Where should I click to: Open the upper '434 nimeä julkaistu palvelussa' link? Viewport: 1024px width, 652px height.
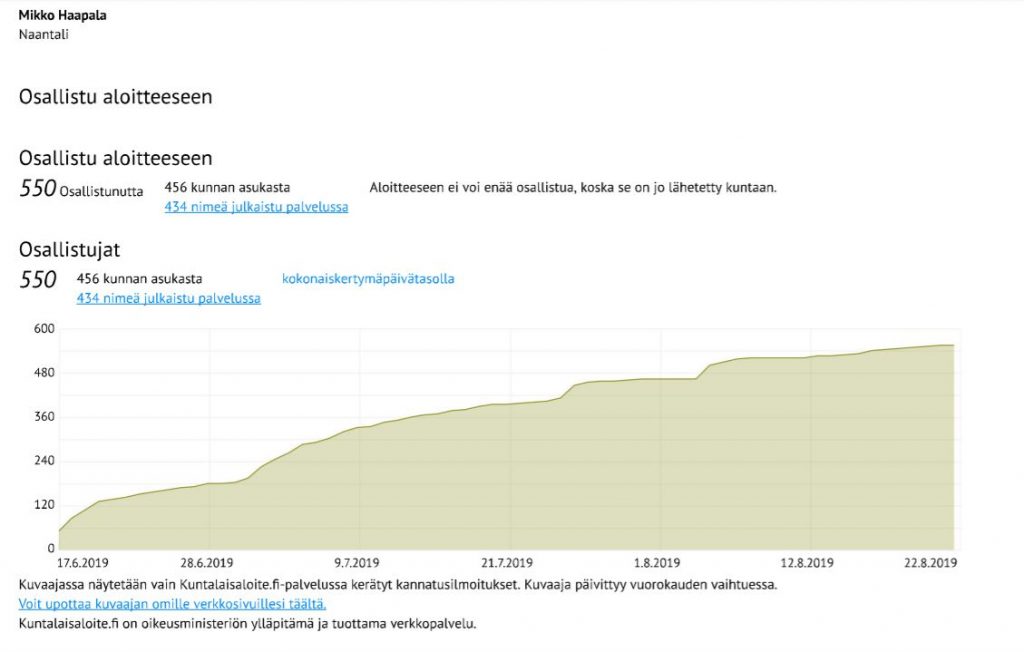tap(256, 207)
